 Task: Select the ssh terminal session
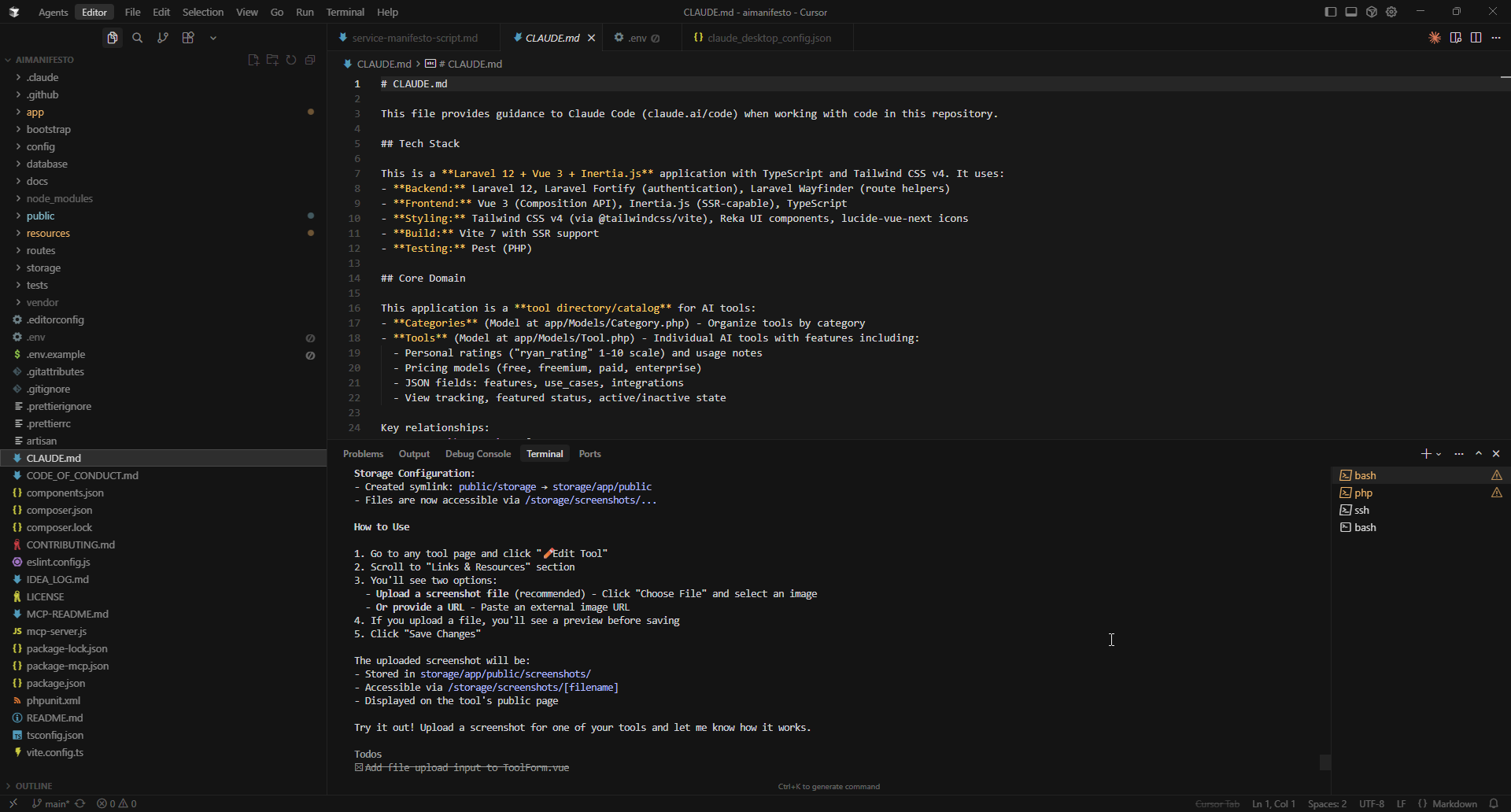[1361, 510]
